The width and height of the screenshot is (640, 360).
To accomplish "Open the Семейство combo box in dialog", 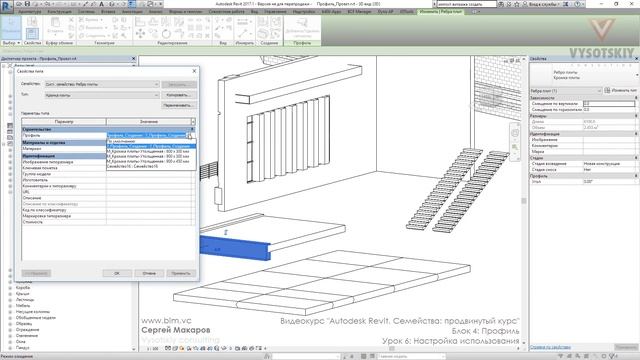I will click(102, 84).
